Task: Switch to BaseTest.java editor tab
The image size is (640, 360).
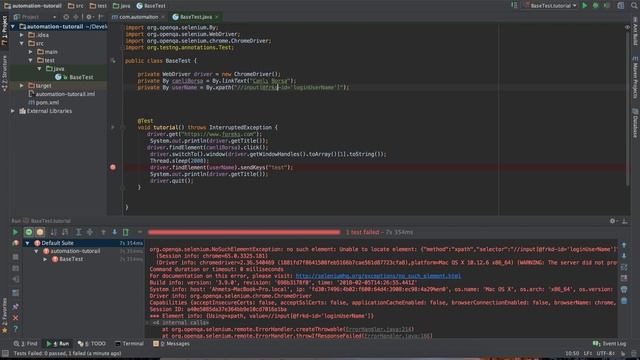Action: (x=196, y=17)
